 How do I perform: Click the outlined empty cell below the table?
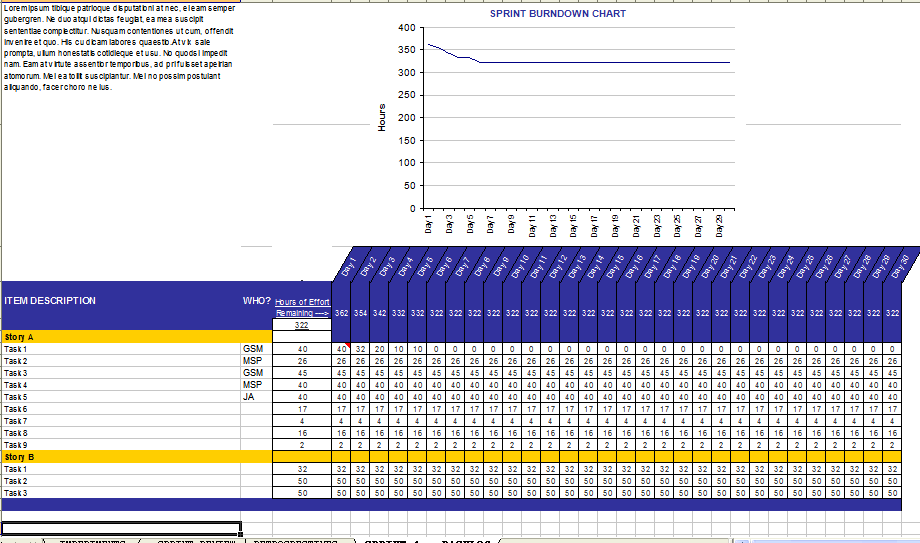[121, 527]
